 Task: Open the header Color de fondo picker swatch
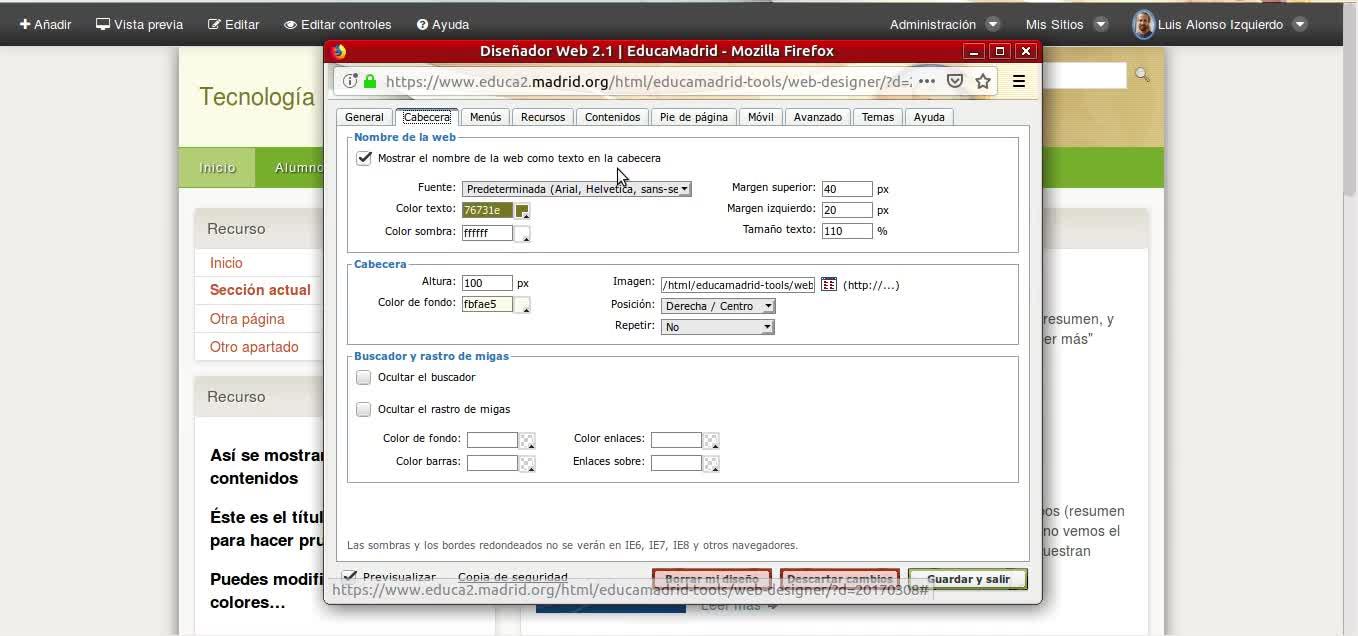tap(522, 305)
